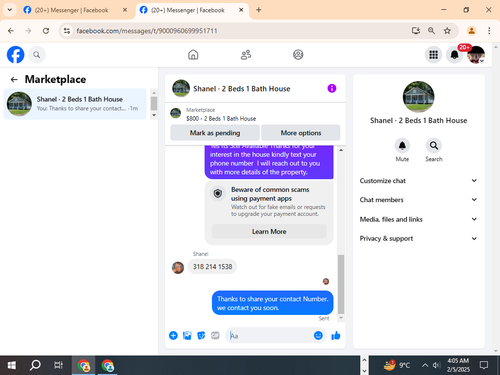Open a new browser tab
This screenshot has height=375, width=500.
tap(259, 10)
